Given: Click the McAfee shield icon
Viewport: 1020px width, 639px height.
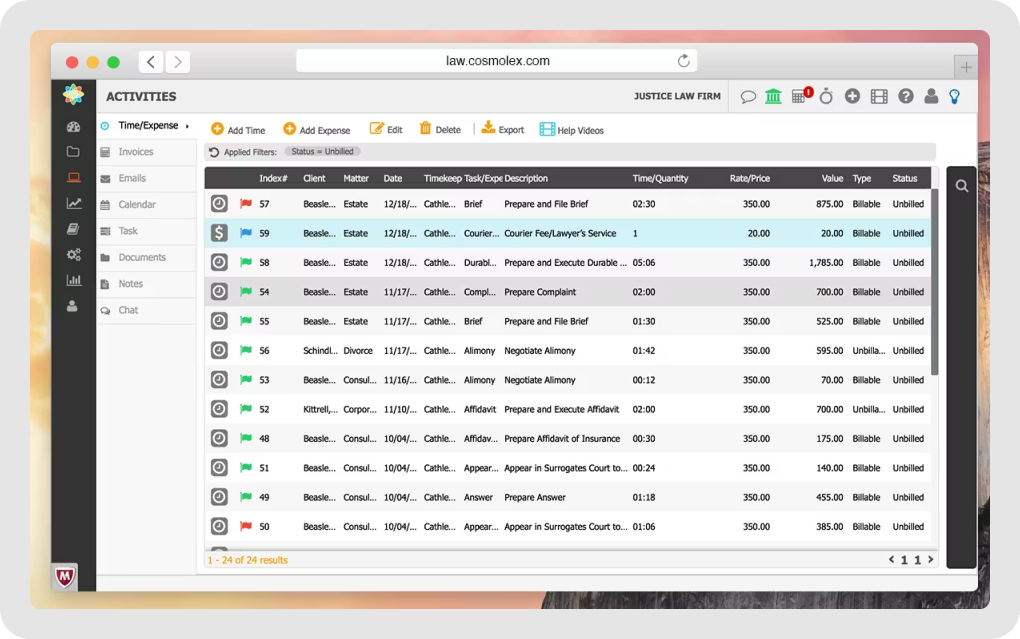Looking at the screenshot, I should (x=64, y=576).
